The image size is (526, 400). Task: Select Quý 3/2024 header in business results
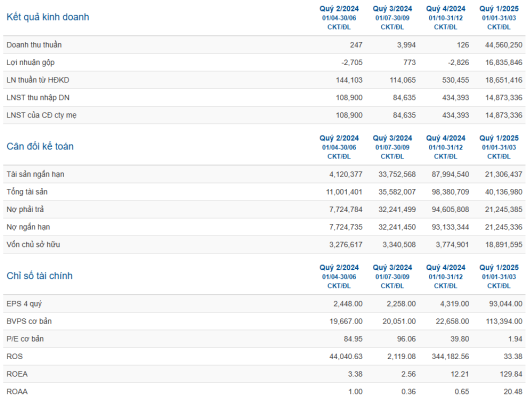click(392, 9)
